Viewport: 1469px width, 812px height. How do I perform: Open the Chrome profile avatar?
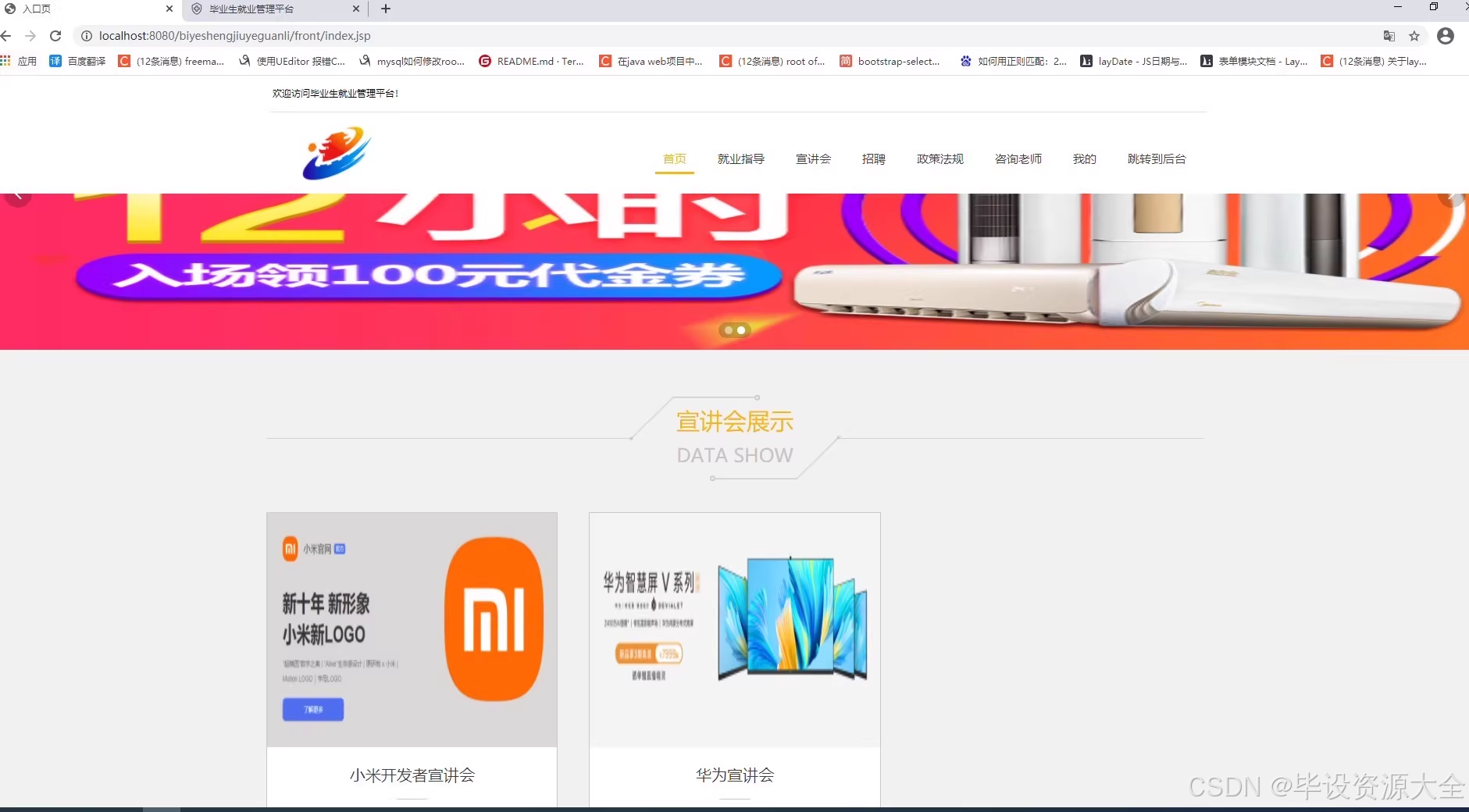[x=1446, y=36]
